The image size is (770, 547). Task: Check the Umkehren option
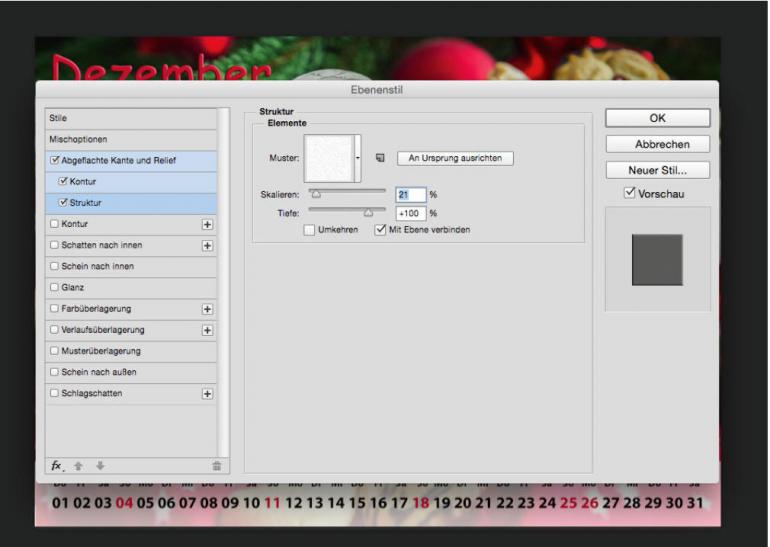pyautogui.click(x=309, y=230)
